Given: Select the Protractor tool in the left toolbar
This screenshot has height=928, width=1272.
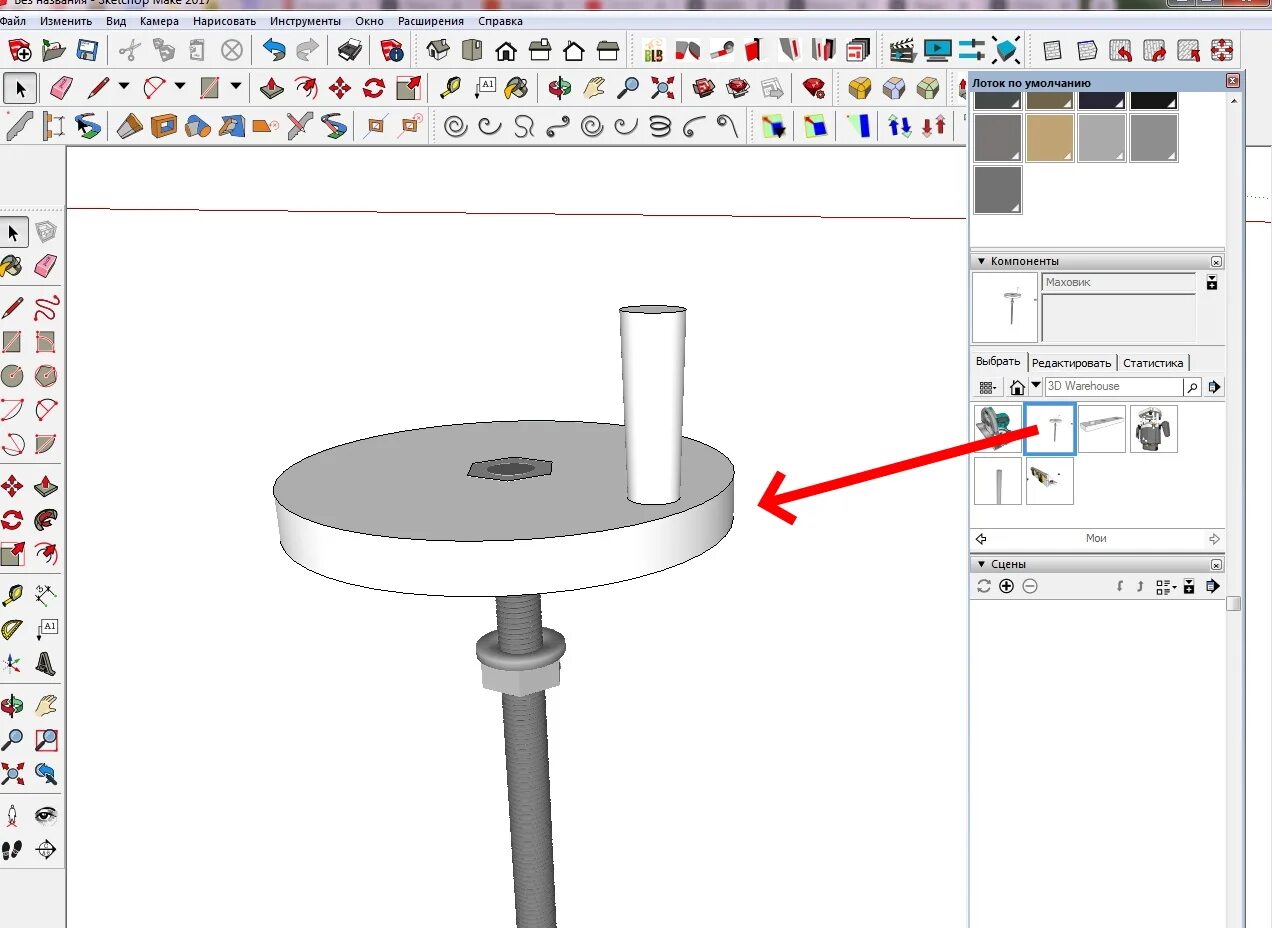Looking at the screenshot, I should click(12, 630).
